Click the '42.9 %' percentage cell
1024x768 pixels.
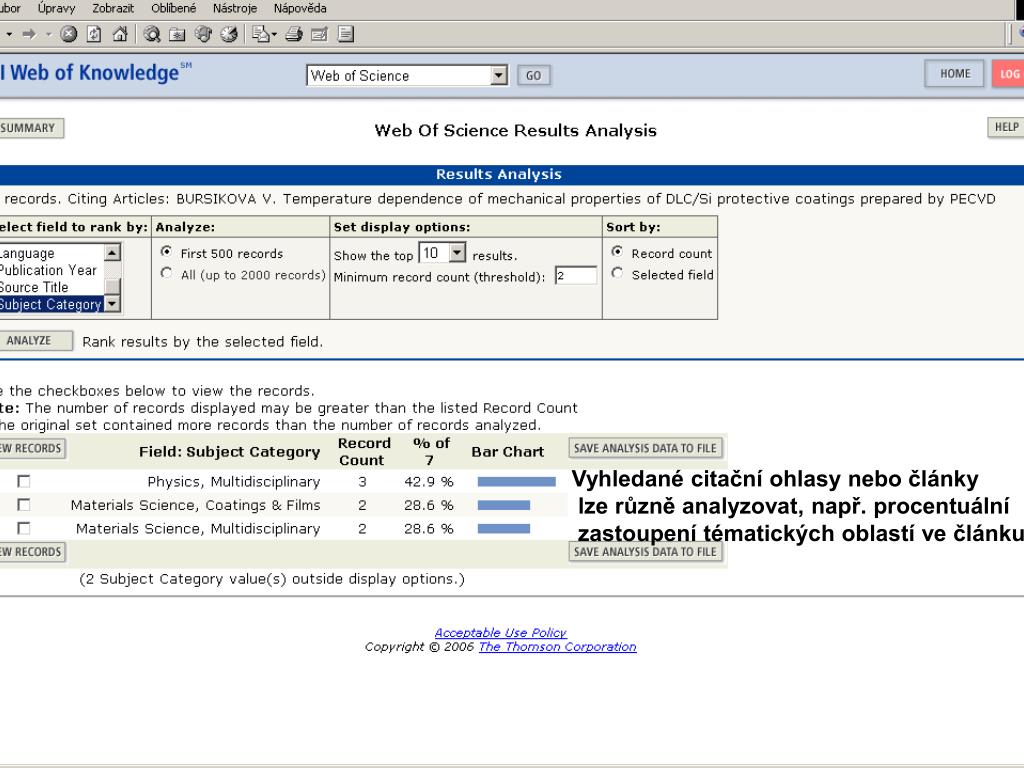429,482
